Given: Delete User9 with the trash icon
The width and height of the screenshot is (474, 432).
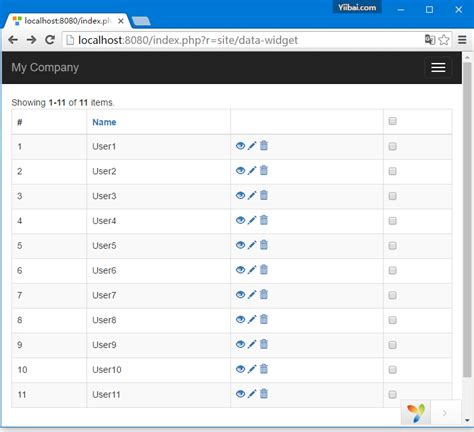Looking at the screenshot, I should pos(264,344).
